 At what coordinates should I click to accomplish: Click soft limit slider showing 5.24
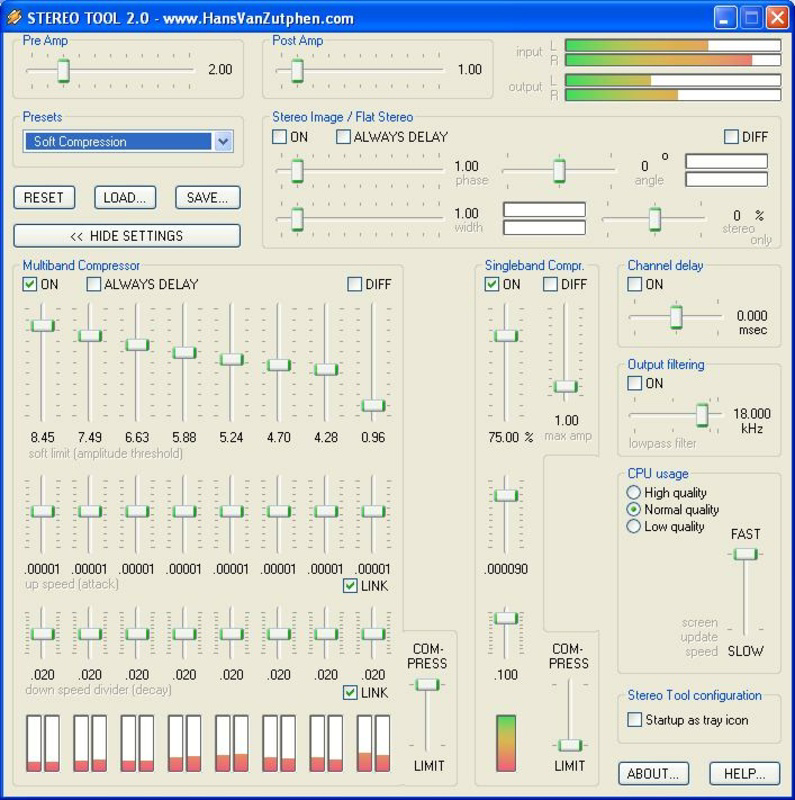click(232, 359)
